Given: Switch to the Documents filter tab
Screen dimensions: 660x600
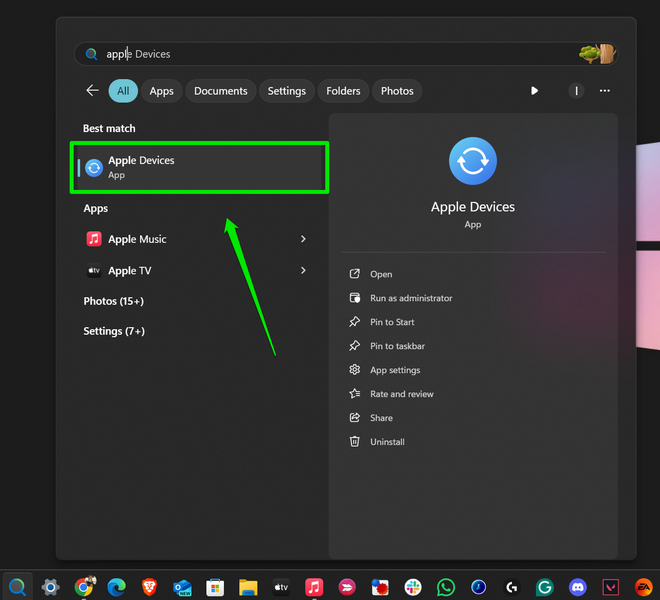Looking at the screenshot, I should pos(220,91).
